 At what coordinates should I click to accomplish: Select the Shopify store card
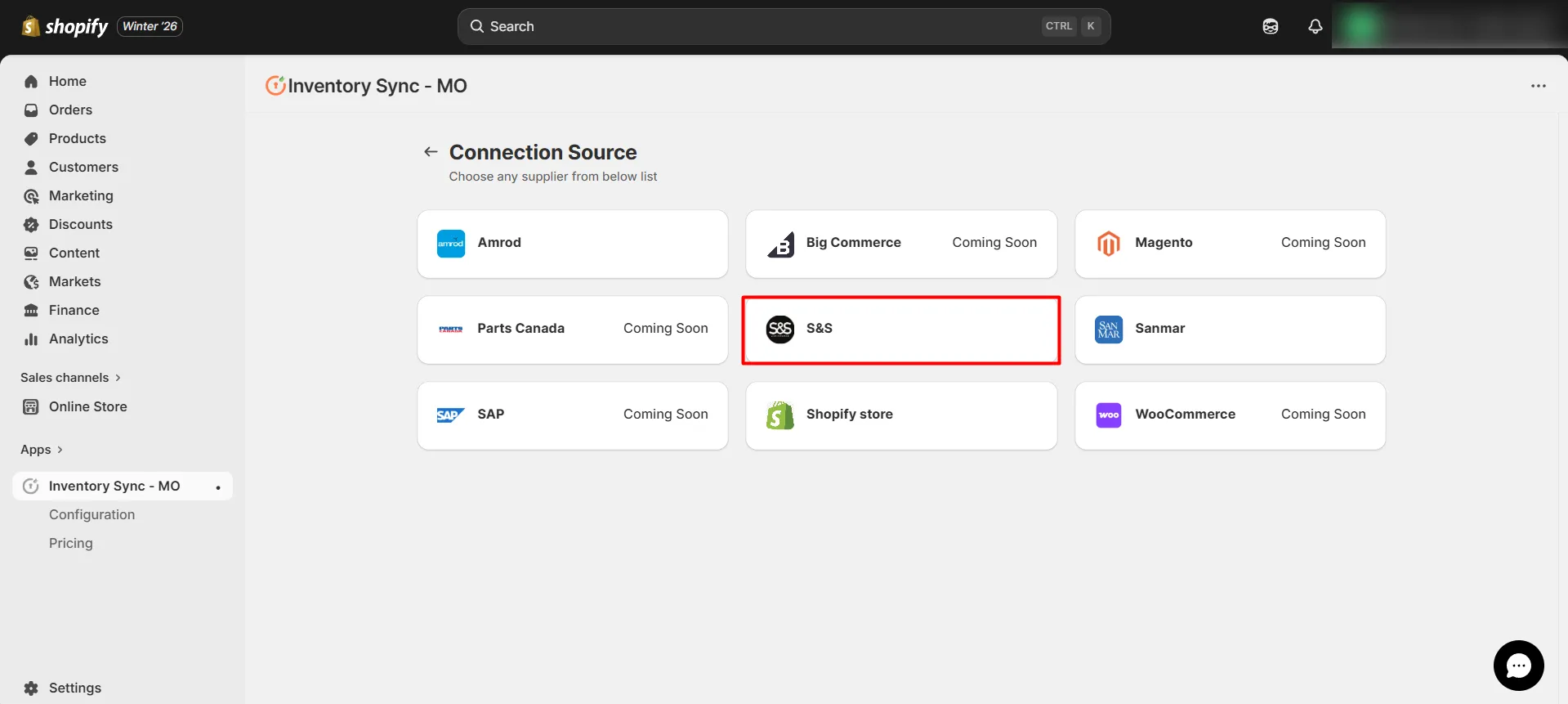(x=901, y=415)
